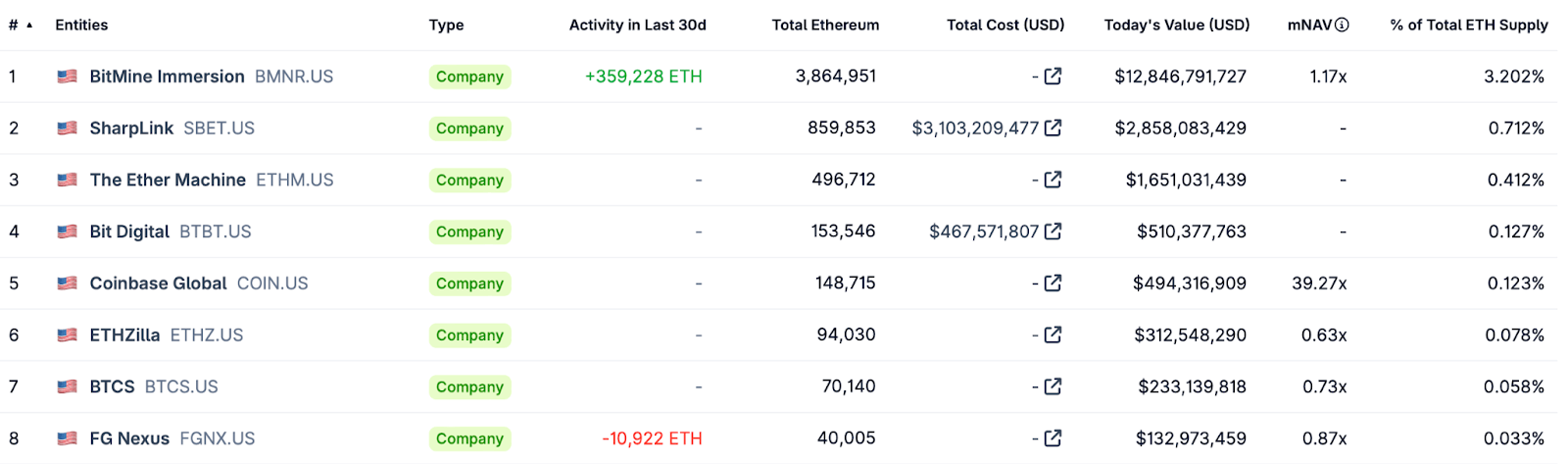The height and width of the screenshot is (464, 1568).
Task: Open BitMine Immersion entity link
Action: click(167, 77)
